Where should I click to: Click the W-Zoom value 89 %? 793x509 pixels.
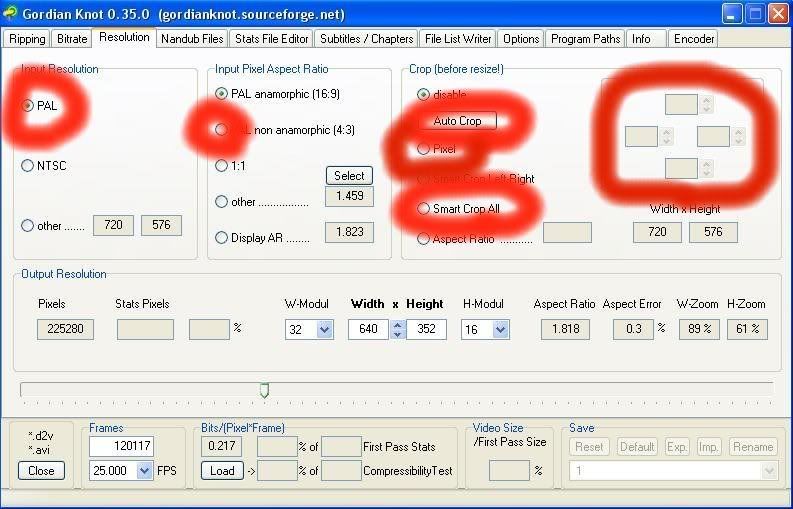pyautogui.click(x=699, y=329)
